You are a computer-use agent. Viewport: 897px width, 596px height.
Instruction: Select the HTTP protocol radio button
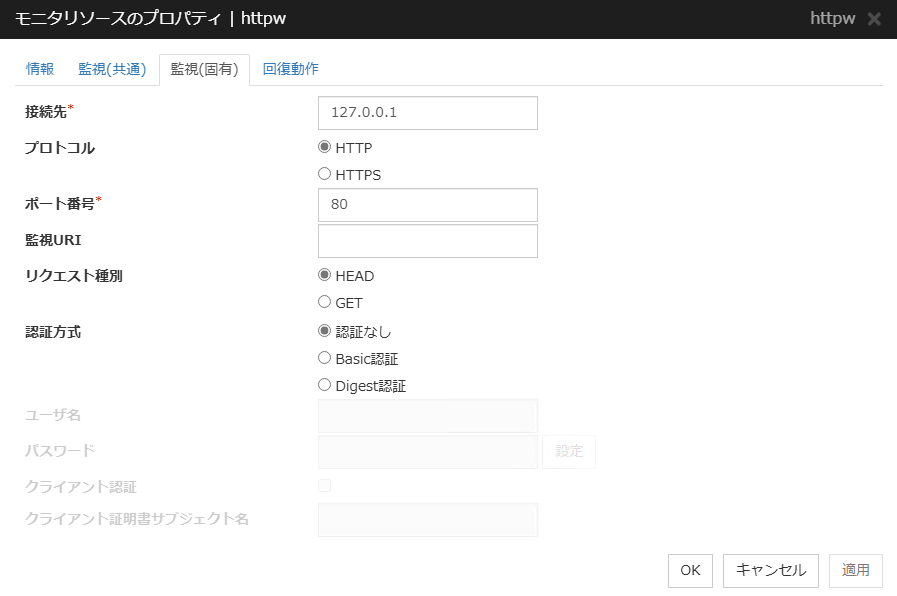click(x=324, y=146)
